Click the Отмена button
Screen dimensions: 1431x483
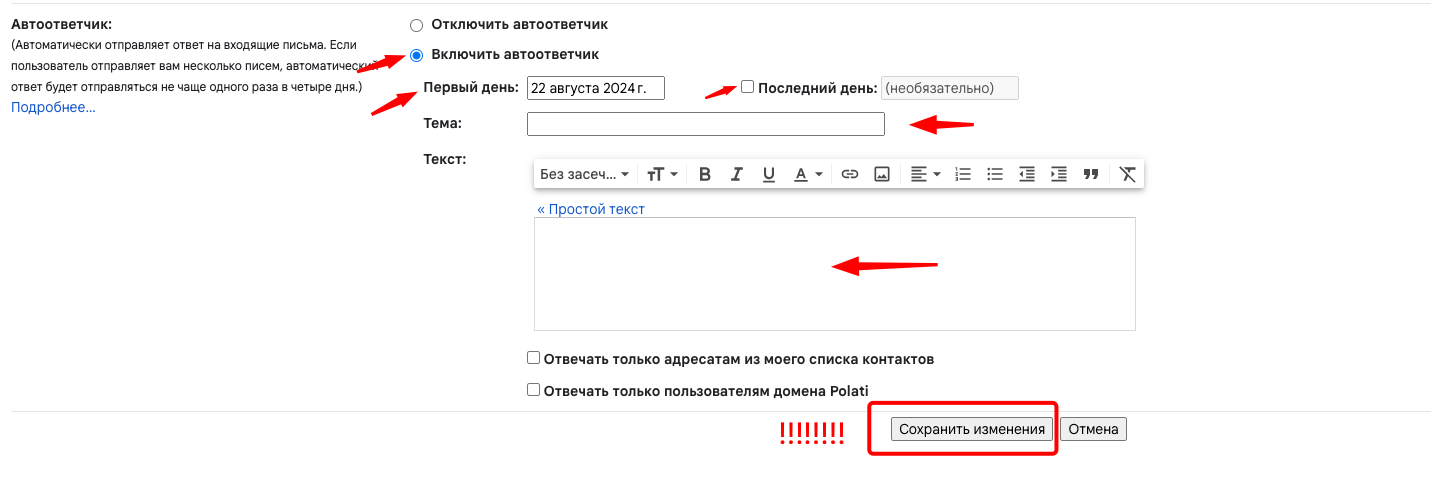[x=1094, y=429]
